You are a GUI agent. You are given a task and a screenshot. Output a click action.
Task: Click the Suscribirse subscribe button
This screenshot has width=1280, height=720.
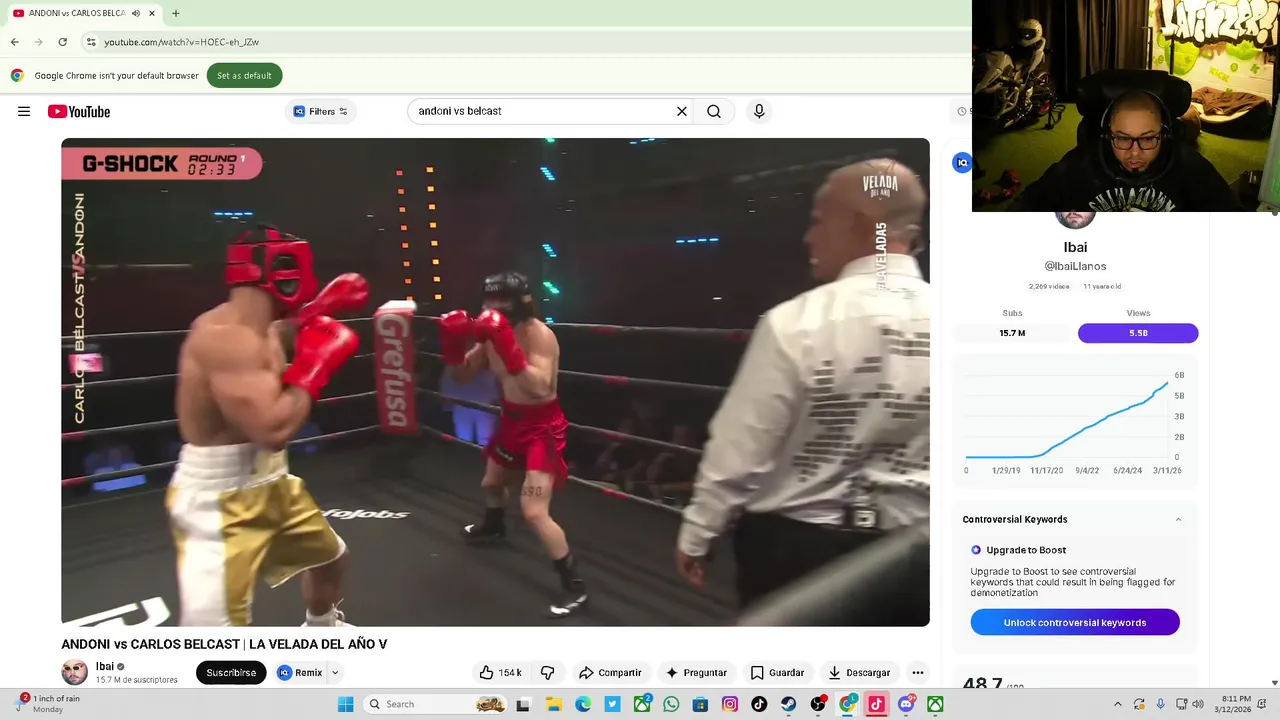[x=231, y=673]
